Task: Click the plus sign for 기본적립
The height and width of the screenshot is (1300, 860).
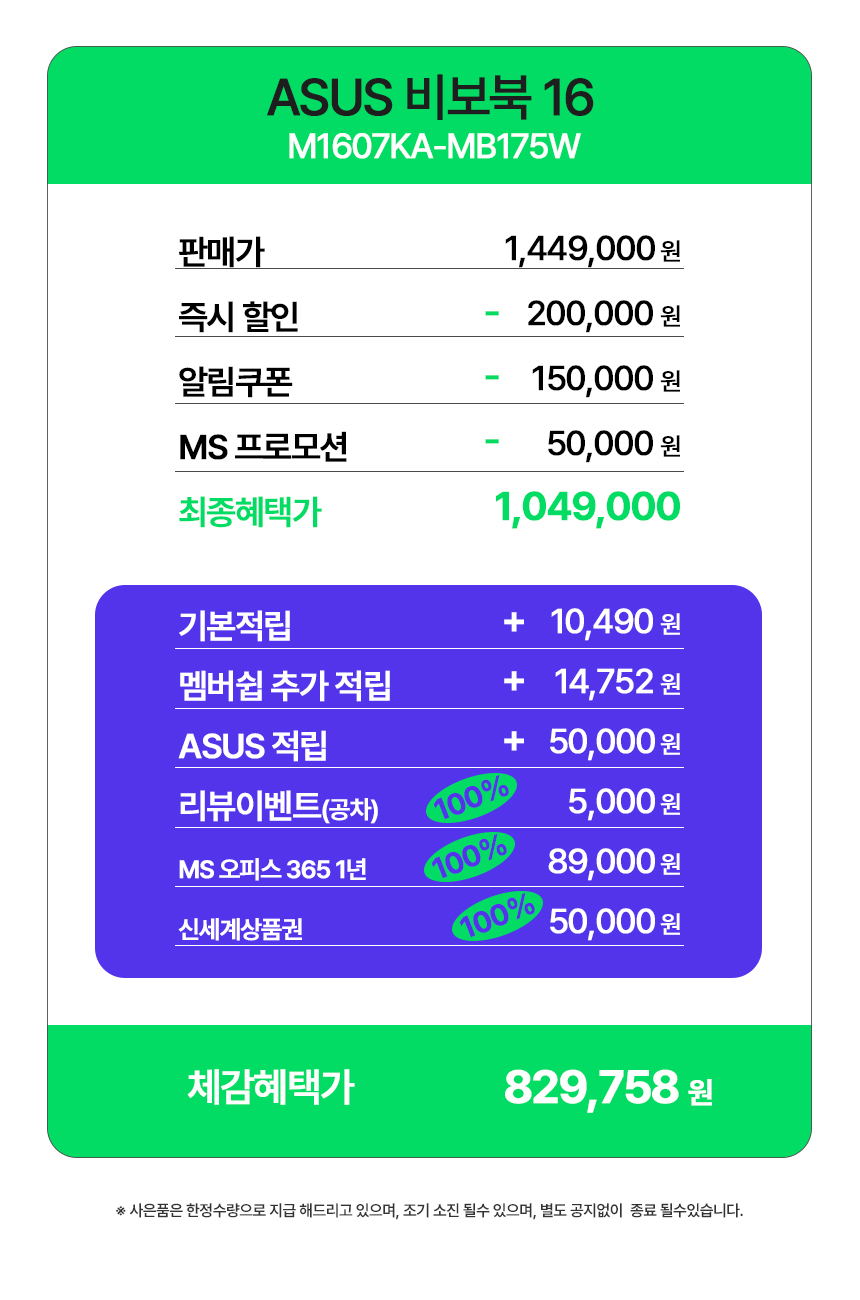Action: (x=514, y=622)
